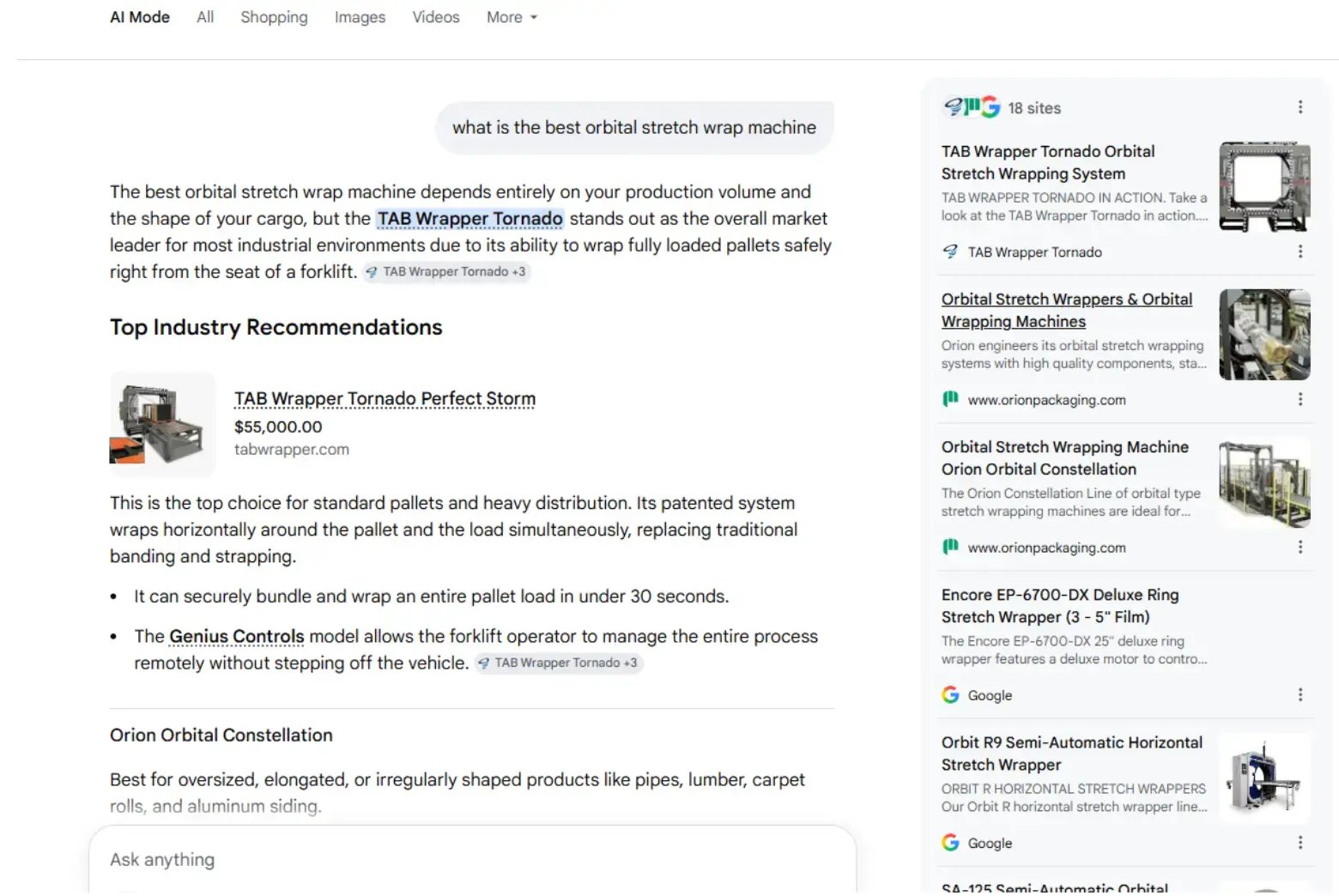This screenshot has height=896, width=1339.
Task: Click www.orionpackaging.com under Orion Orbital Constellation
Action: click(1047, 548)
